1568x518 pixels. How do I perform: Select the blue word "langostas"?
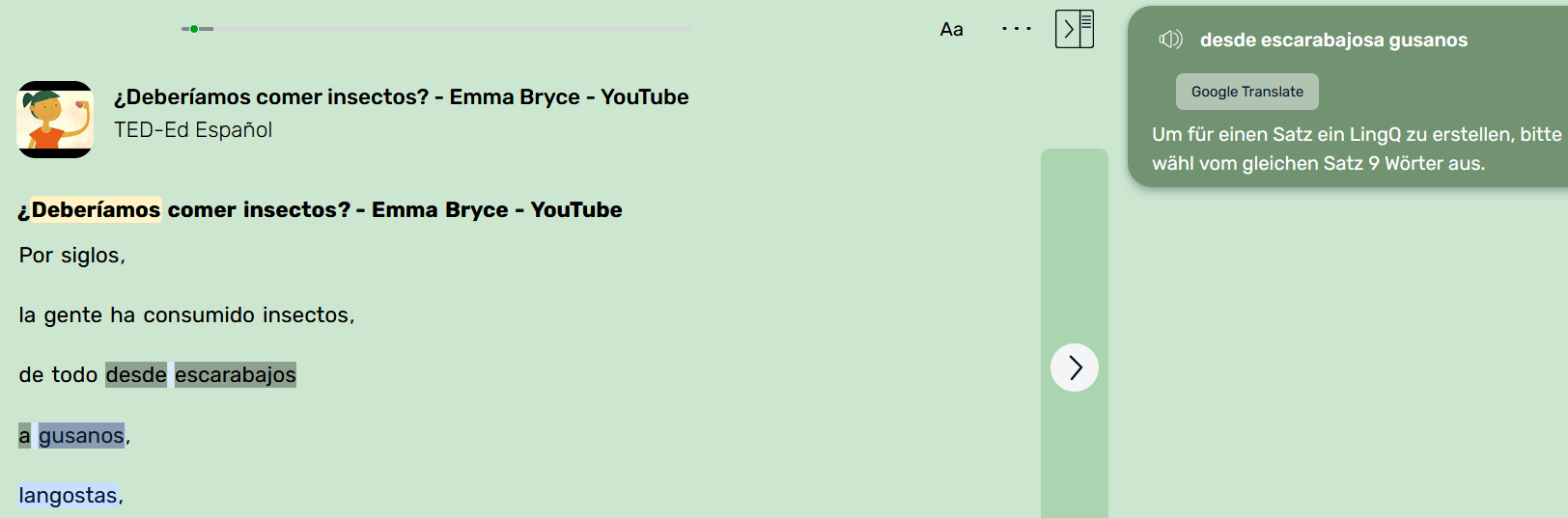[x=68, y=496]
